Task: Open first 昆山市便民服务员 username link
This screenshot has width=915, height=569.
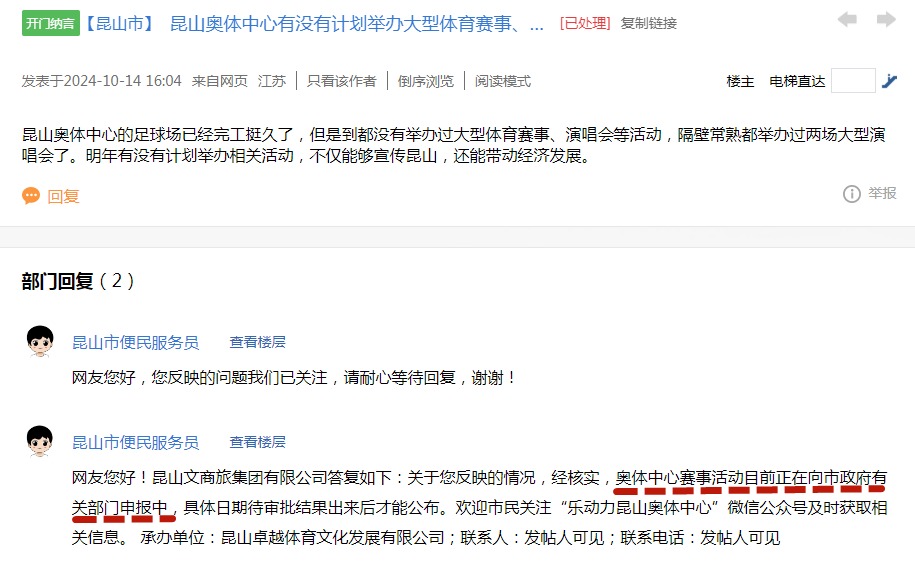Action: tap(135, 342)
